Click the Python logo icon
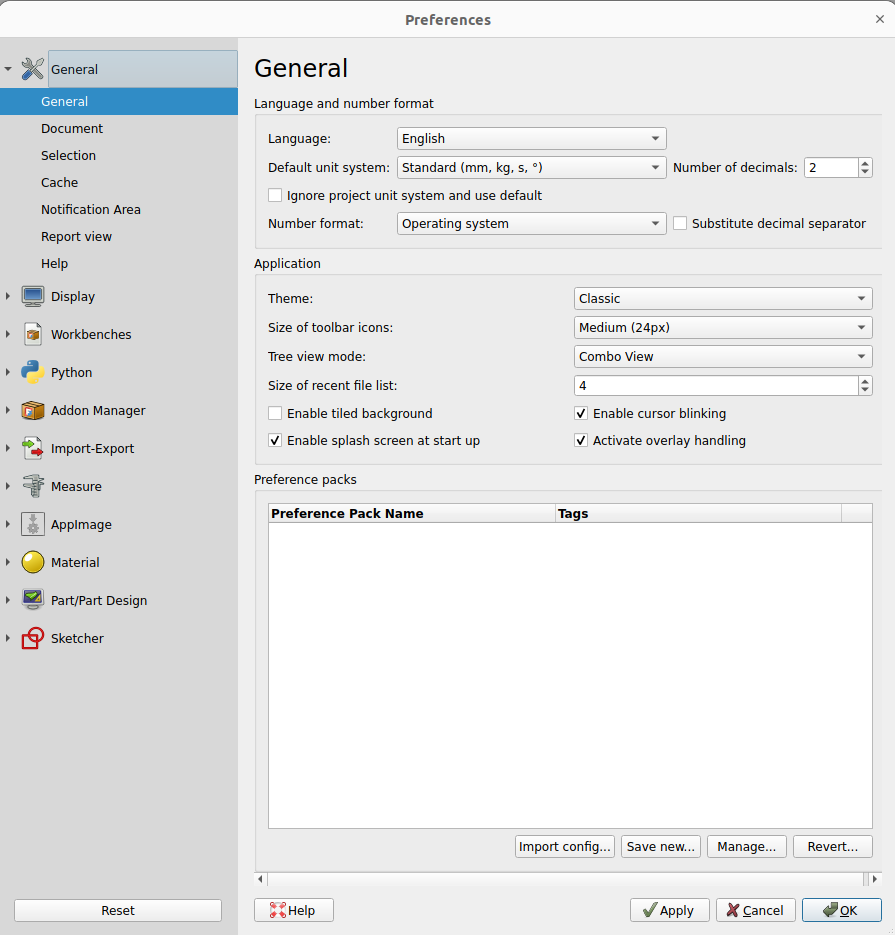 coord(32,372)
